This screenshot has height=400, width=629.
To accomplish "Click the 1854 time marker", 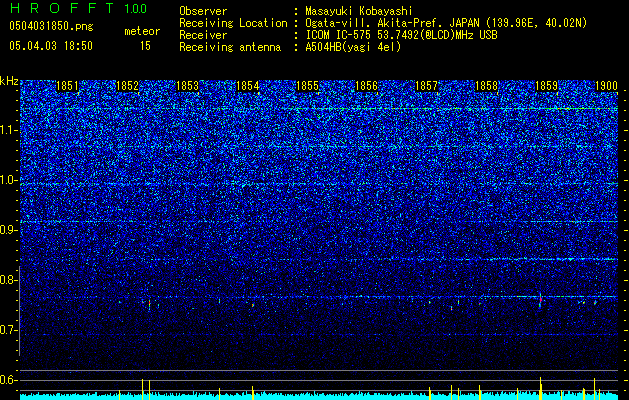I will point(248,86).
